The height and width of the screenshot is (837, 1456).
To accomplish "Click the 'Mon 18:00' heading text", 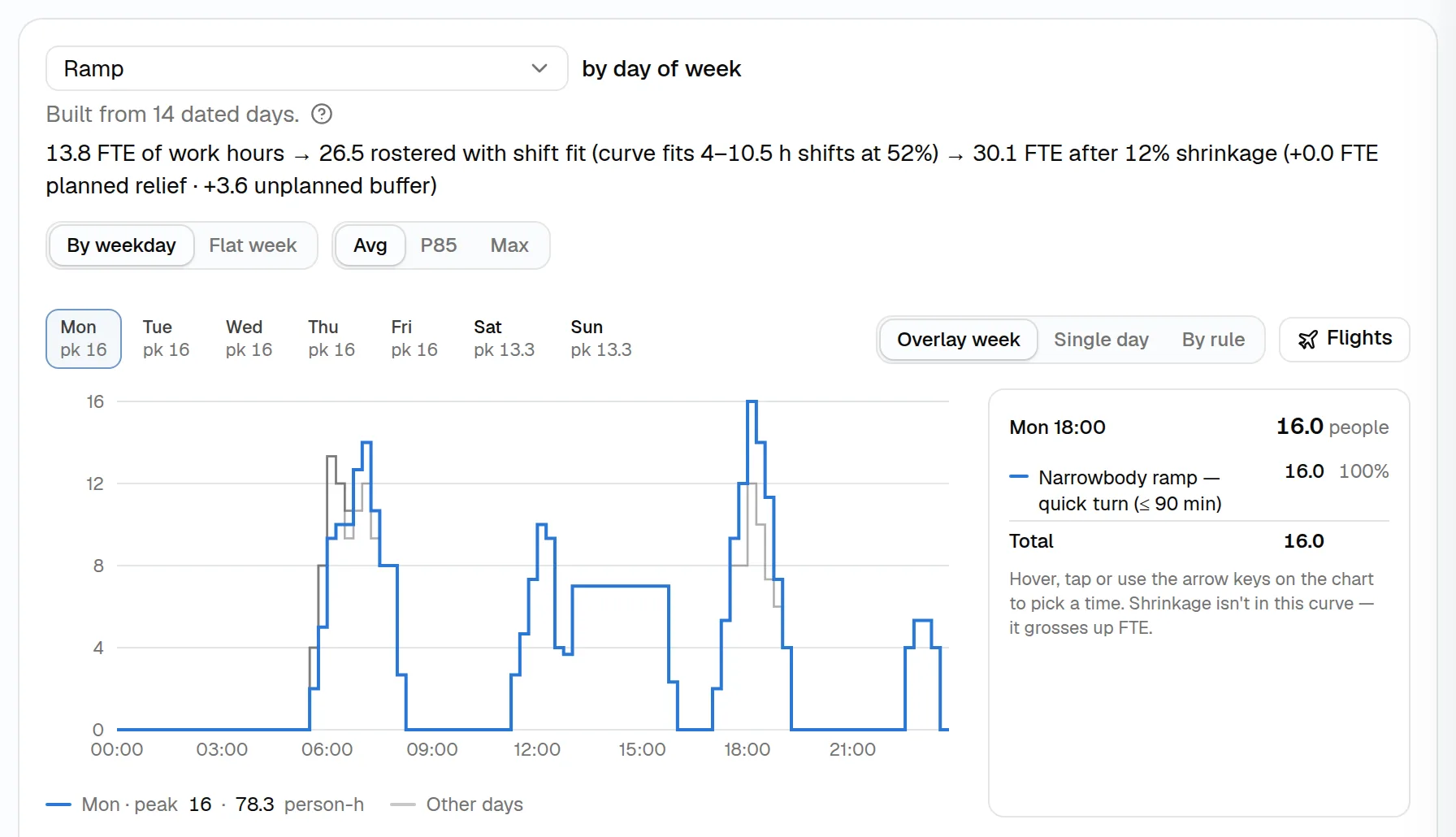I will tap(1057, 427).
